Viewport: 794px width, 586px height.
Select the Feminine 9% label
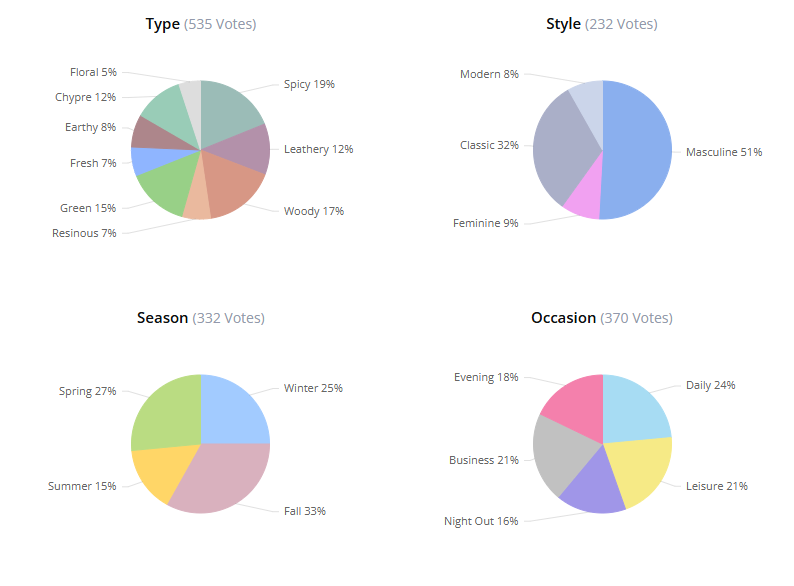point(485,223)
